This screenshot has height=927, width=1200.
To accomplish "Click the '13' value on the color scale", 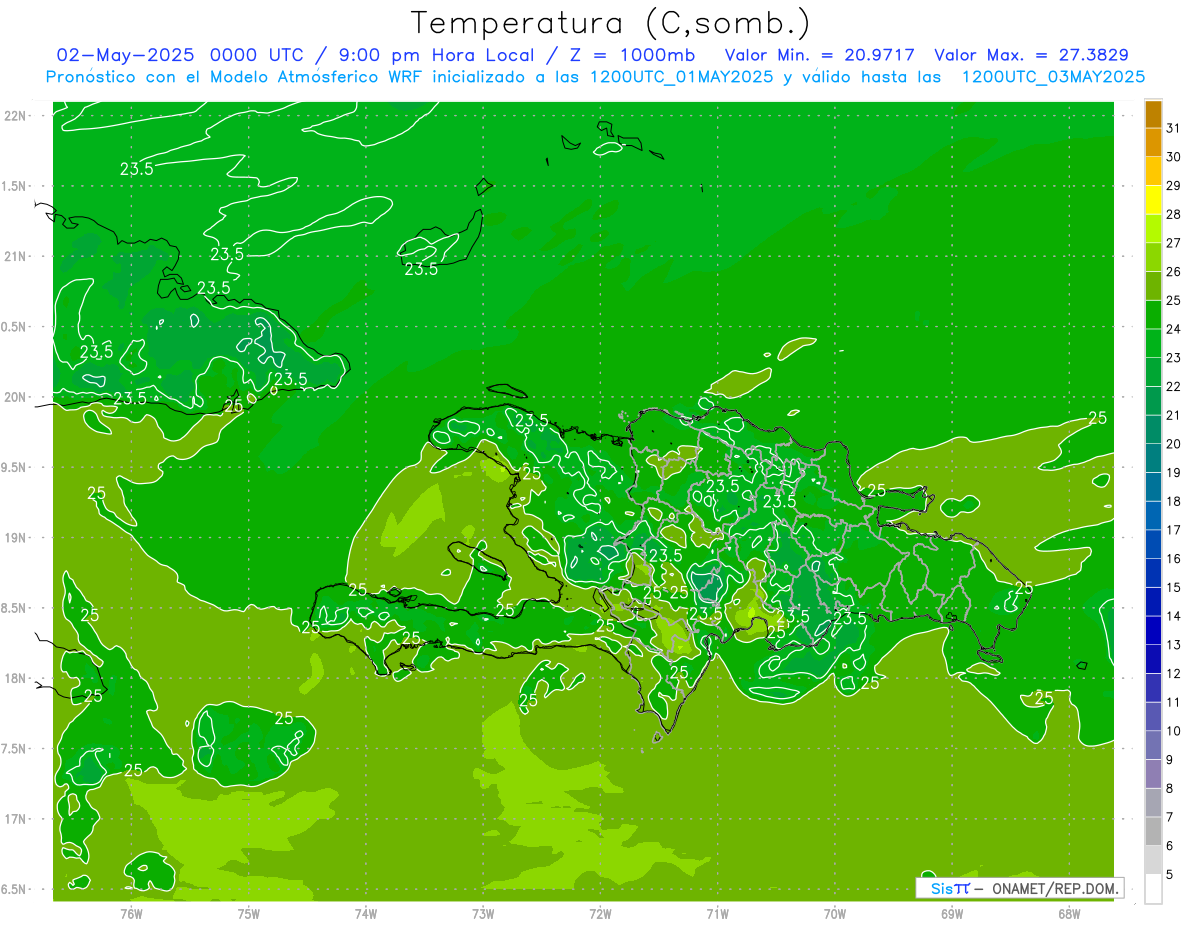I will click(x=1174, y=644).
